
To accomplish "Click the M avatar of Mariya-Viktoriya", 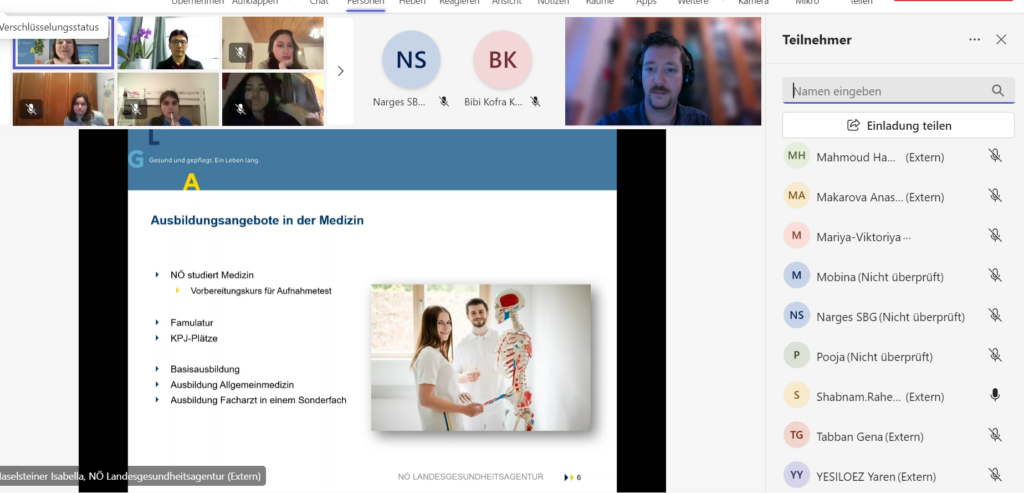I will click(797, 236).
